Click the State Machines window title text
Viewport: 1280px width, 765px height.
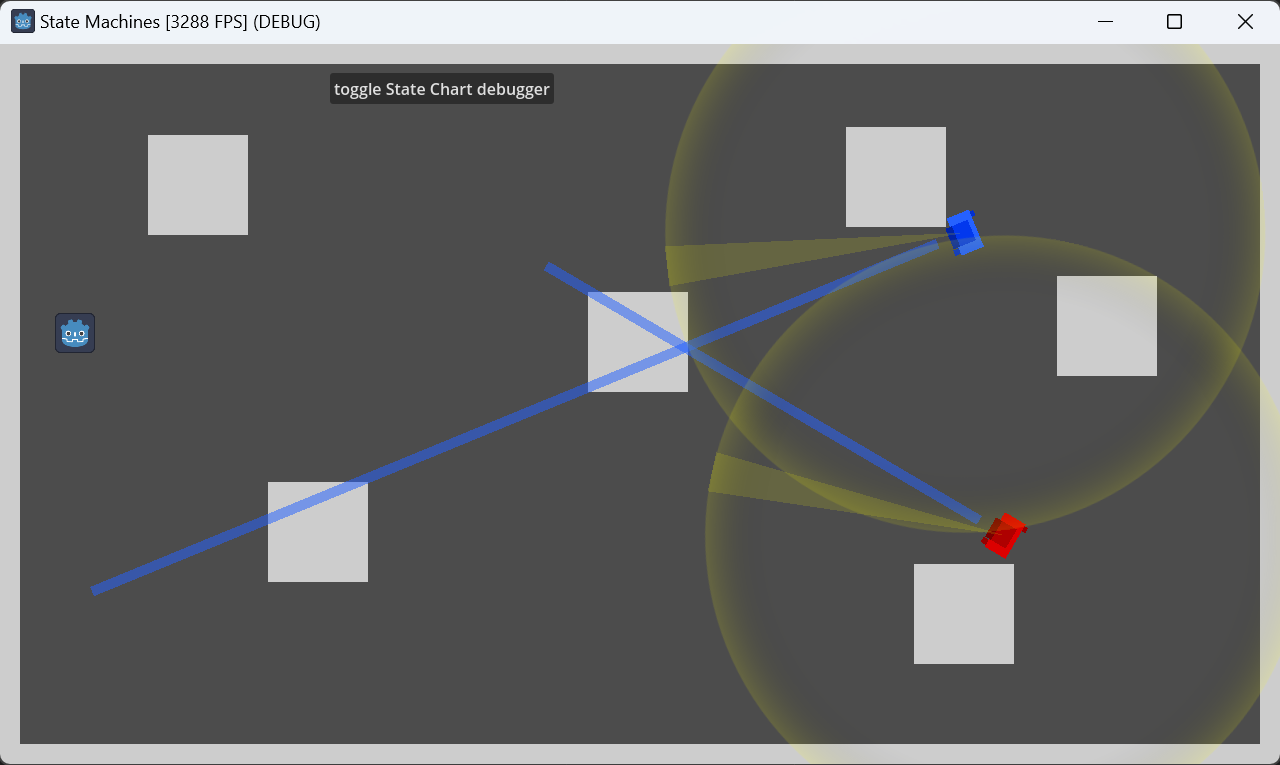point(180,21)
